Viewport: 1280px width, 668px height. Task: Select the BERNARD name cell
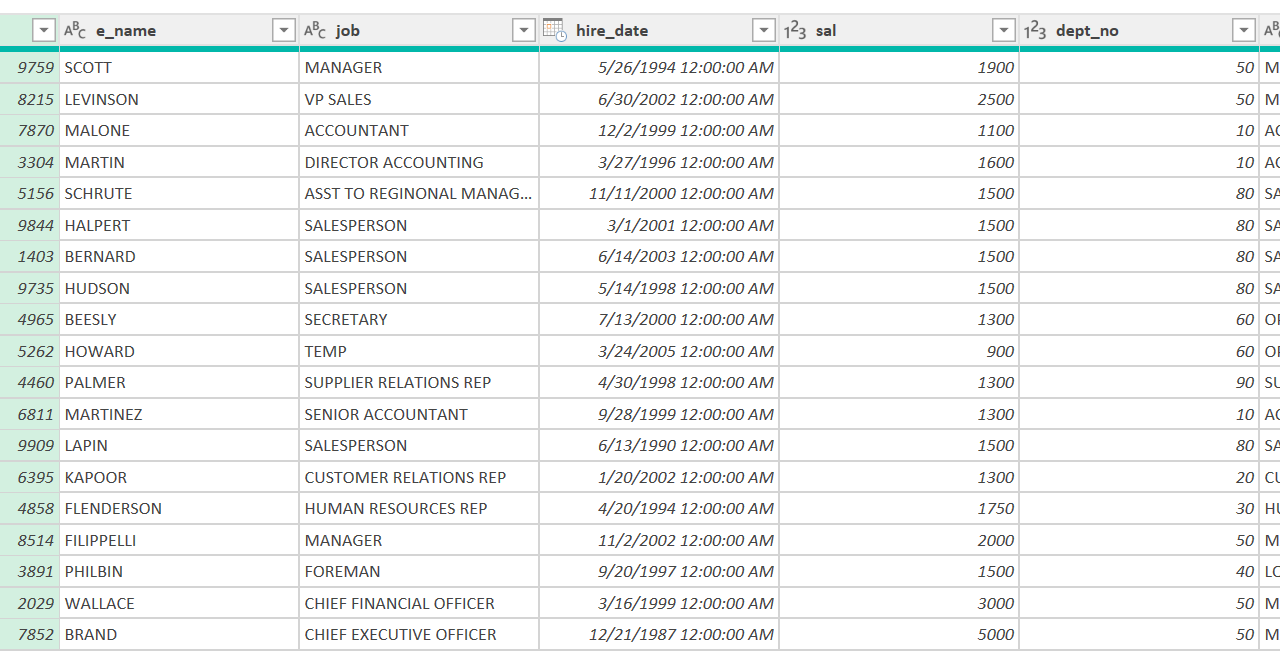(x=179, y=257)
